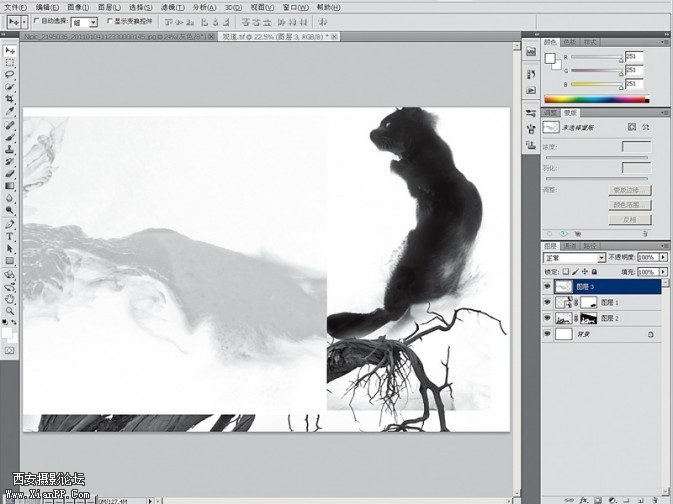Select the Rectangle shape tool
This screenshot has width=673, height=504.
click(9, 261)
